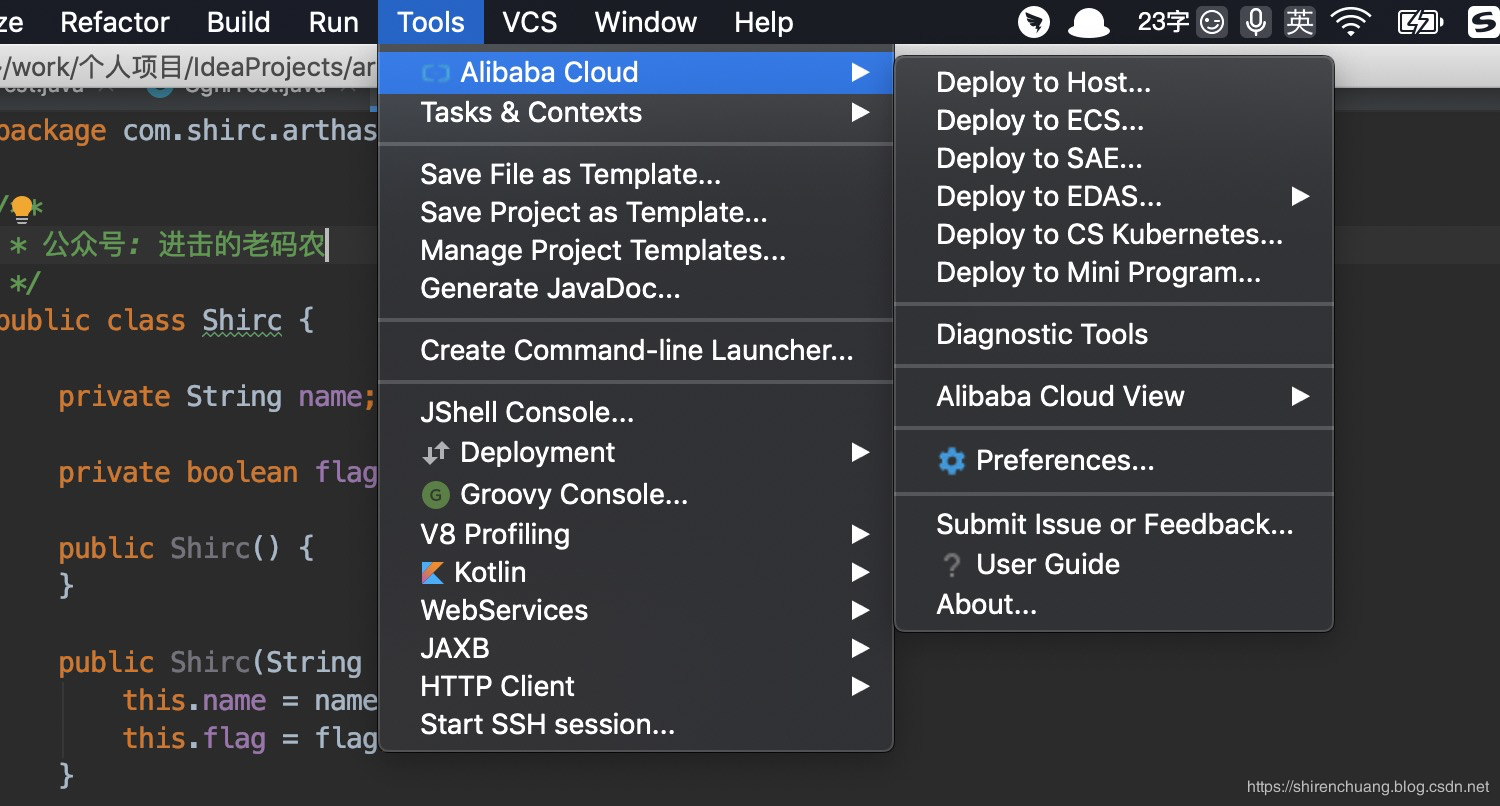
Task: Choose Deploy to Mini Program...
Action: point(1114,273)
